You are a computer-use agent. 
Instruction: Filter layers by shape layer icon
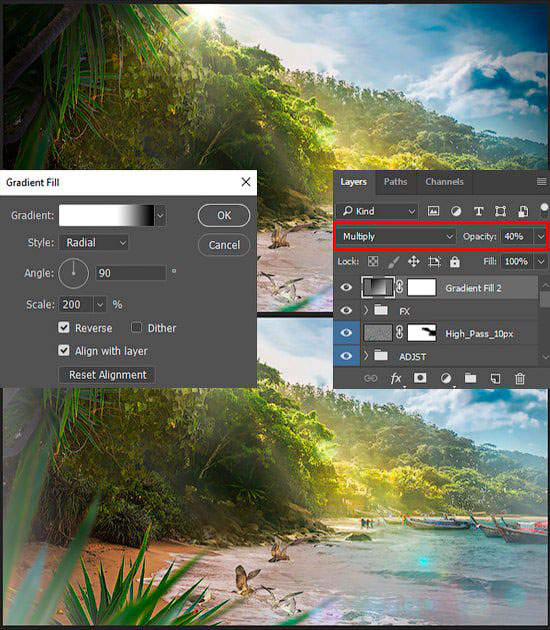500,211
